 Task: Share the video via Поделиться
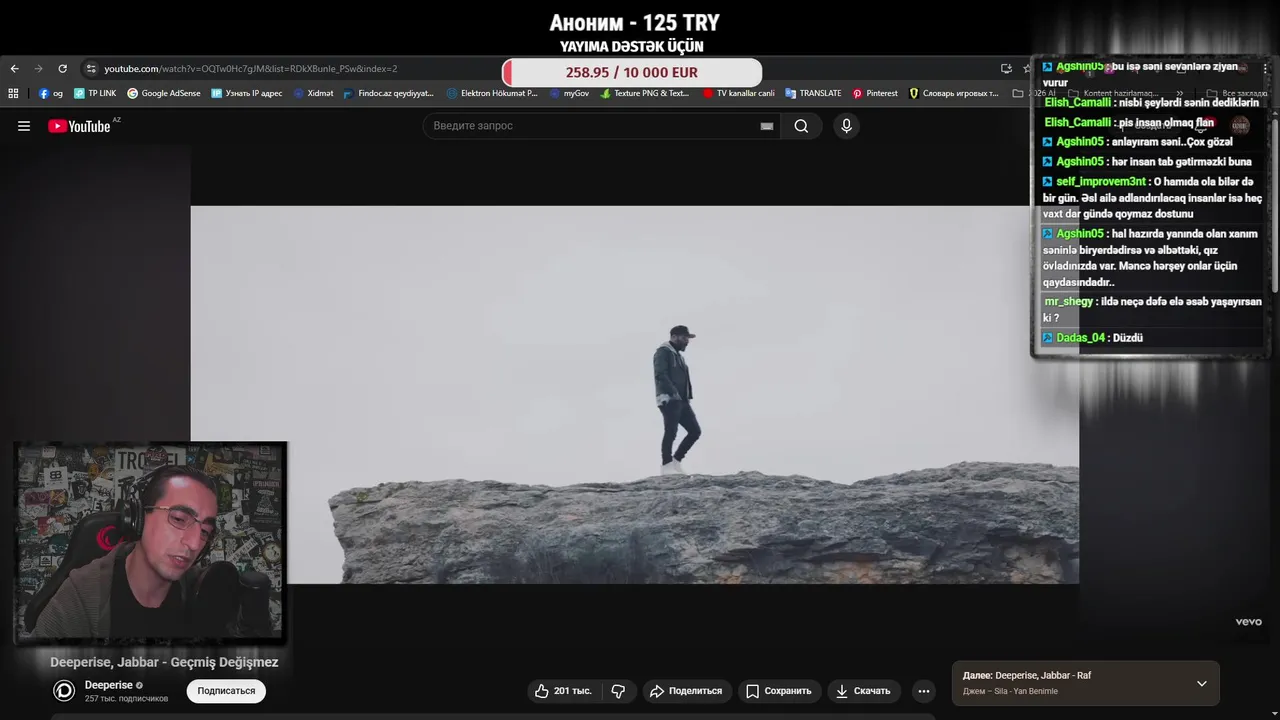685,691
